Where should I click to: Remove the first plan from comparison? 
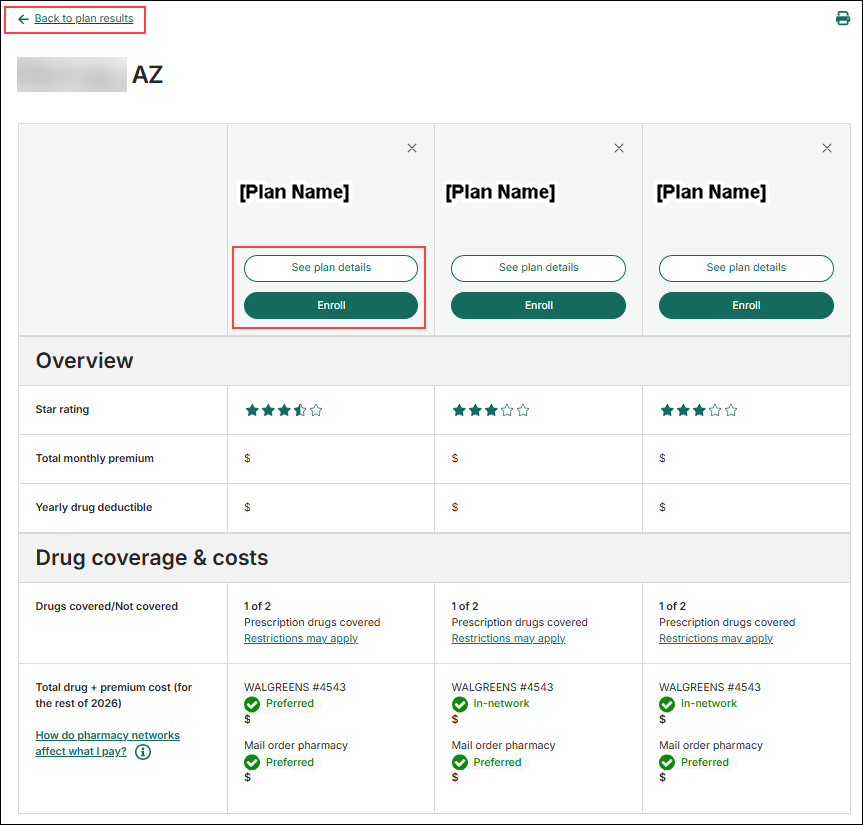click(x=412, y=148)
